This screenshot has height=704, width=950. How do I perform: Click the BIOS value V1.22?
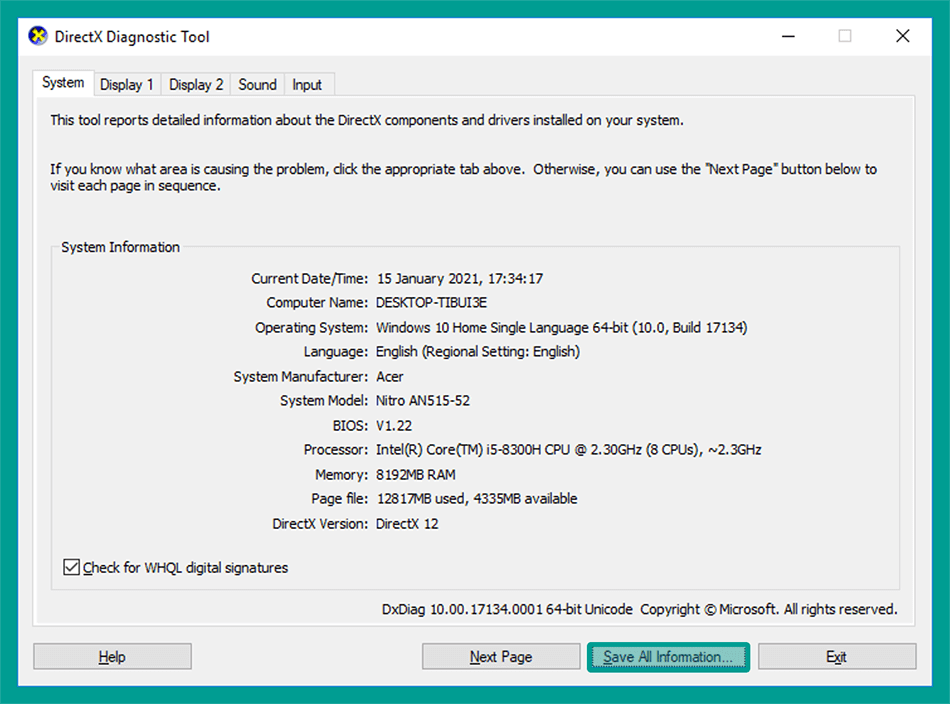[394, 426]
